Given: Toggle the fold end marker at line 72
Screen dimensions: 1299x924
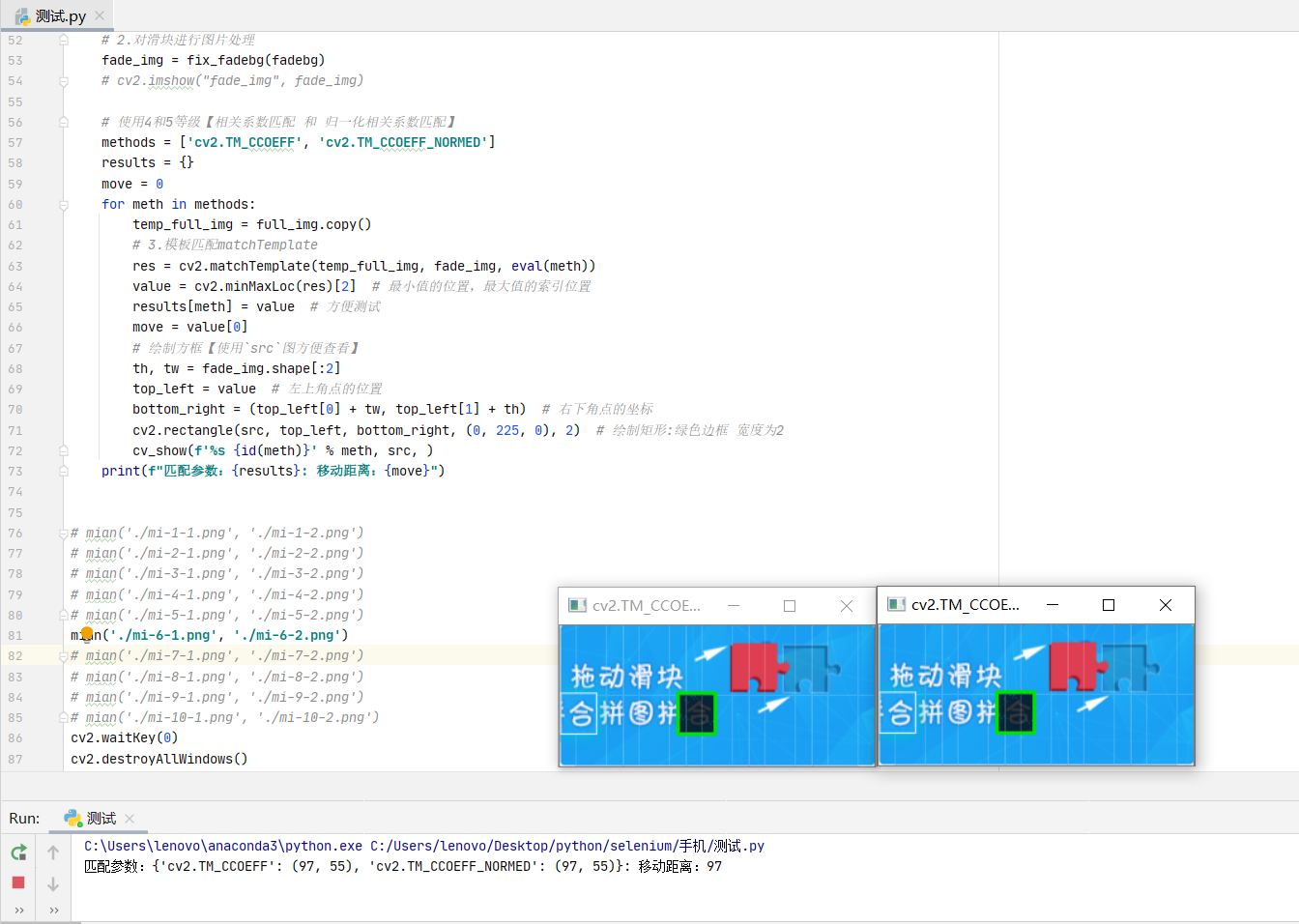Looking at the screenshot, I should click(63, 450).
